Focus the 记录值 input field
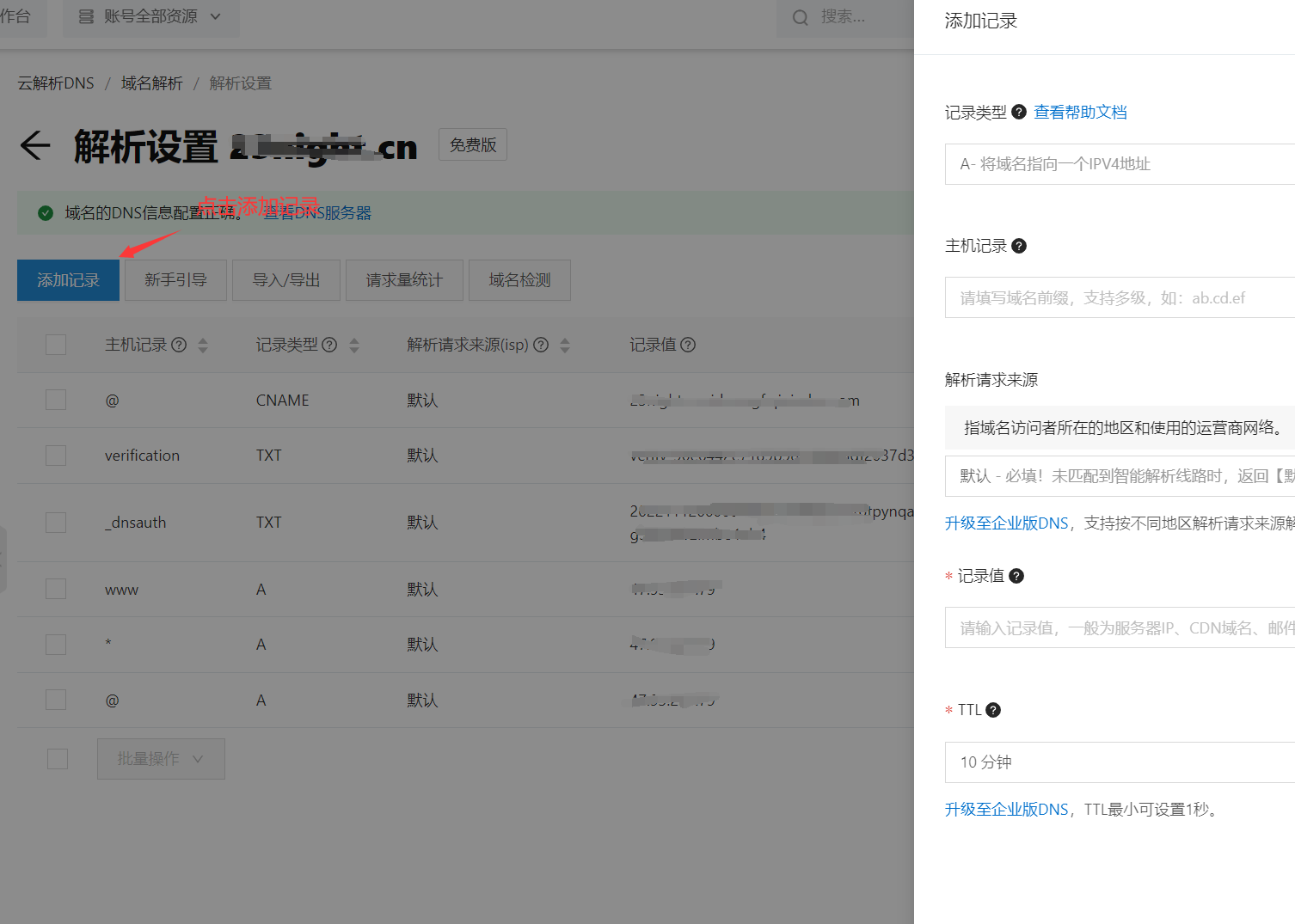1295x924 pixels. point(1120,627)
